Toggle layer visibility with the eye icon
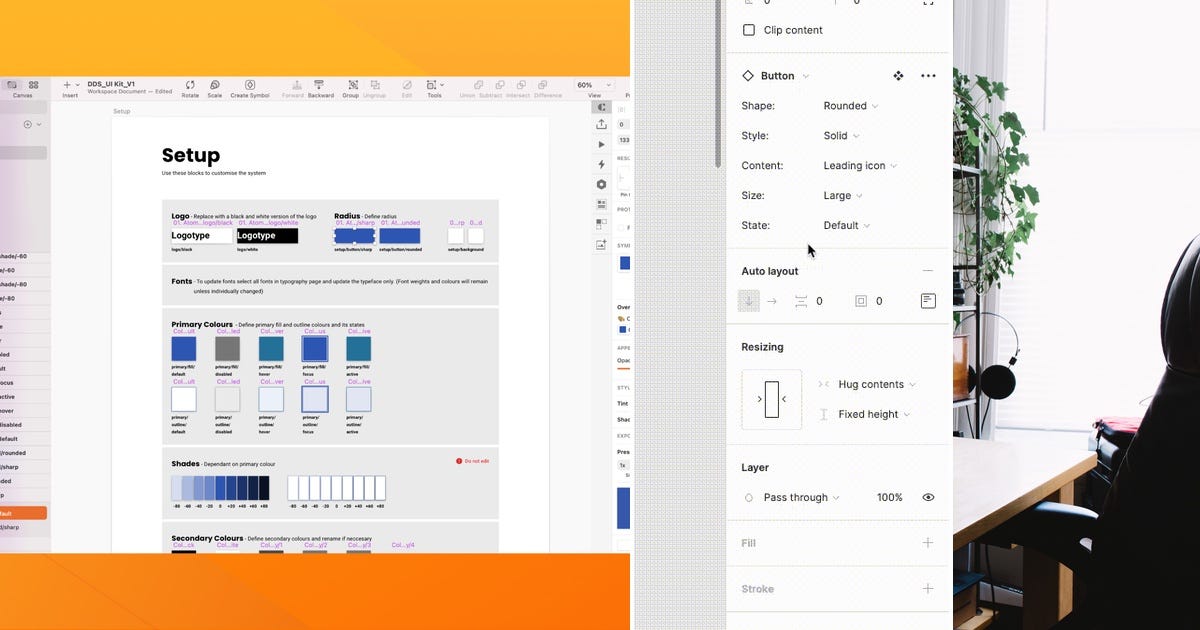1200x630 pixels. [x=928, y=497]
